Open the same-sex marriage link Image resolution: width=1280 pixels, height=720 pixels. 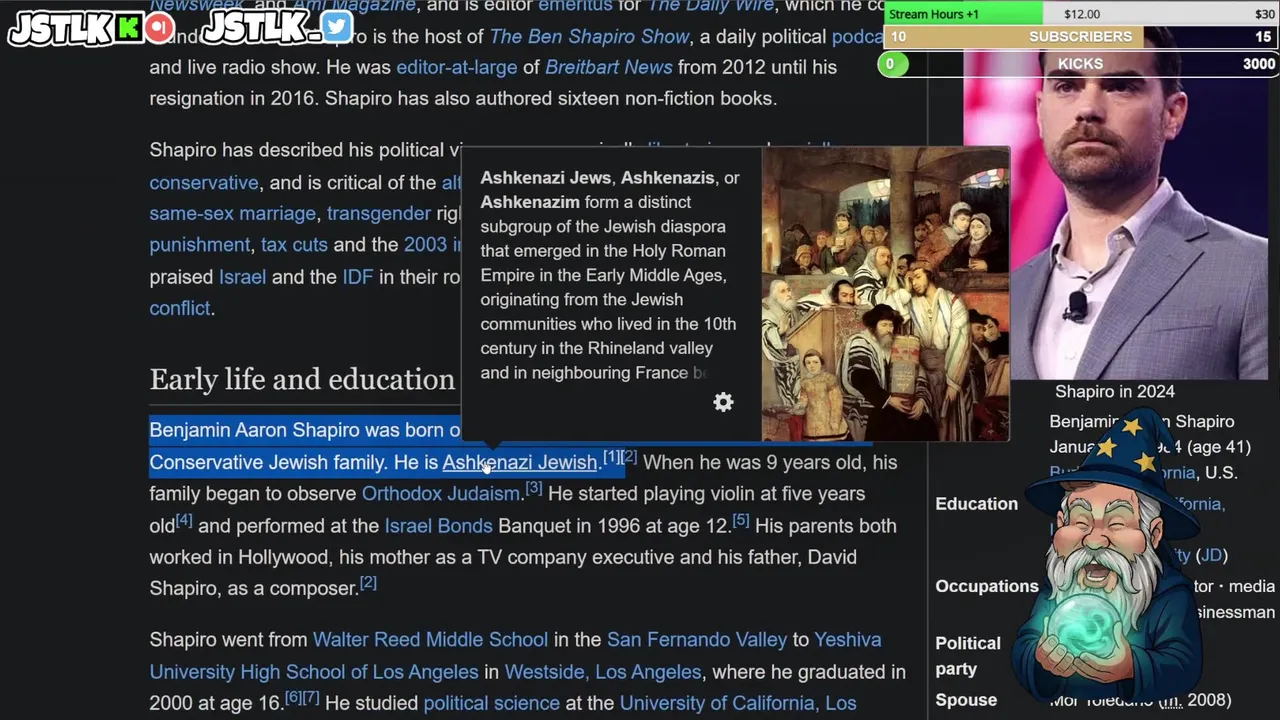click(x=232, y=214)
